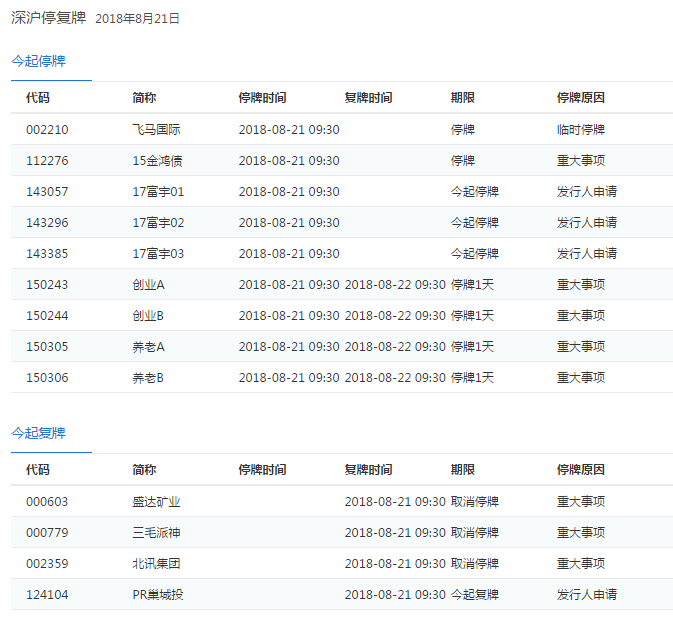The height and width of the screenshot is (621, 673).
Task: Click 代码 column header in 今起停牌 table
Action: click(x=38, y=98)
